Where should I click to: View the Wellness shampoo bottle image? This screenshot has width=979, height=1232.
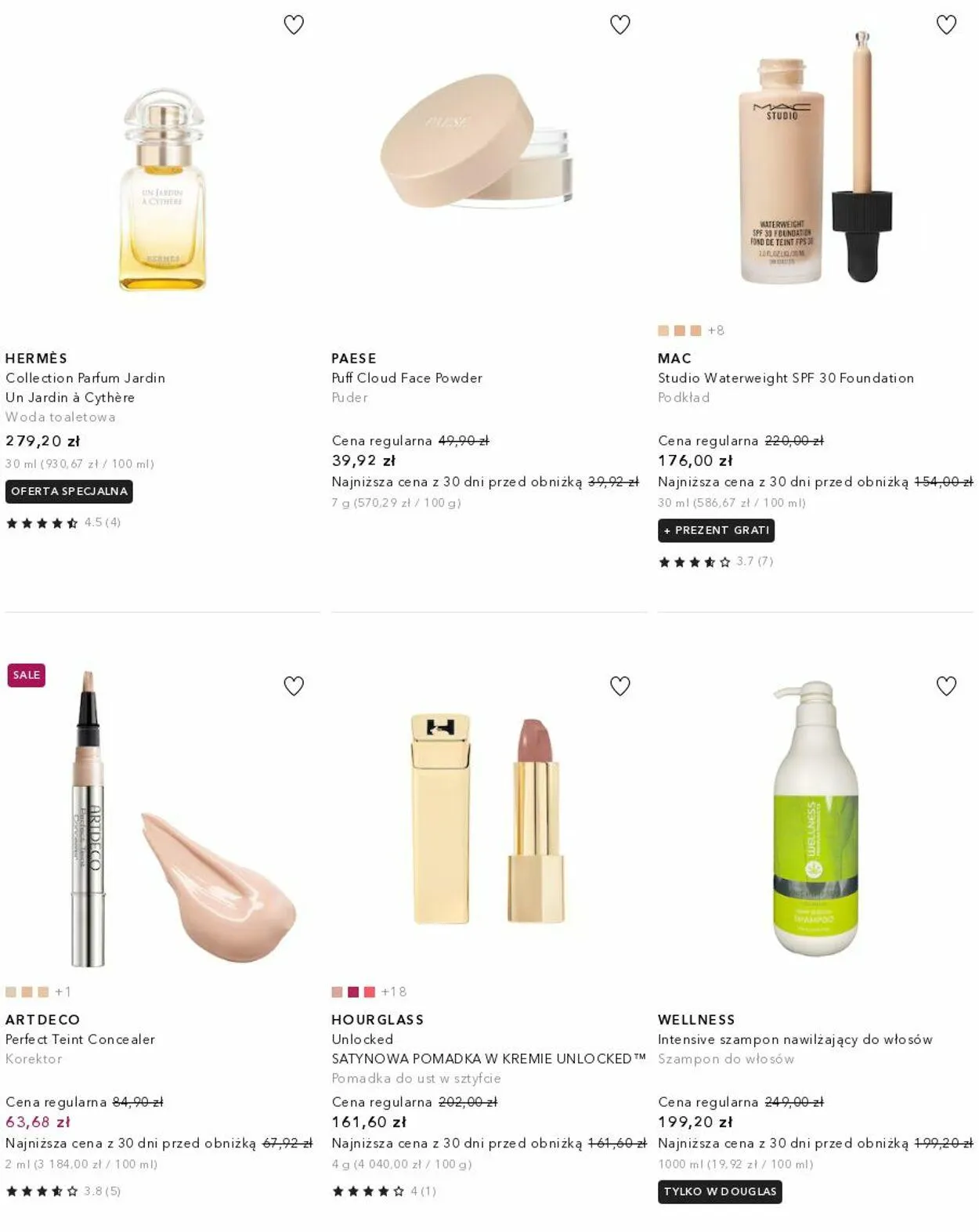815,818
